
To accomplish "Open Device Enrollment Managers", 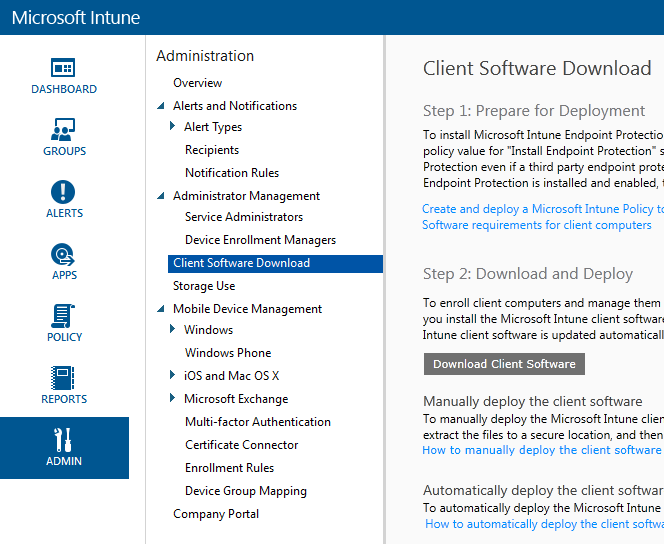I will [x=260, y=240].
